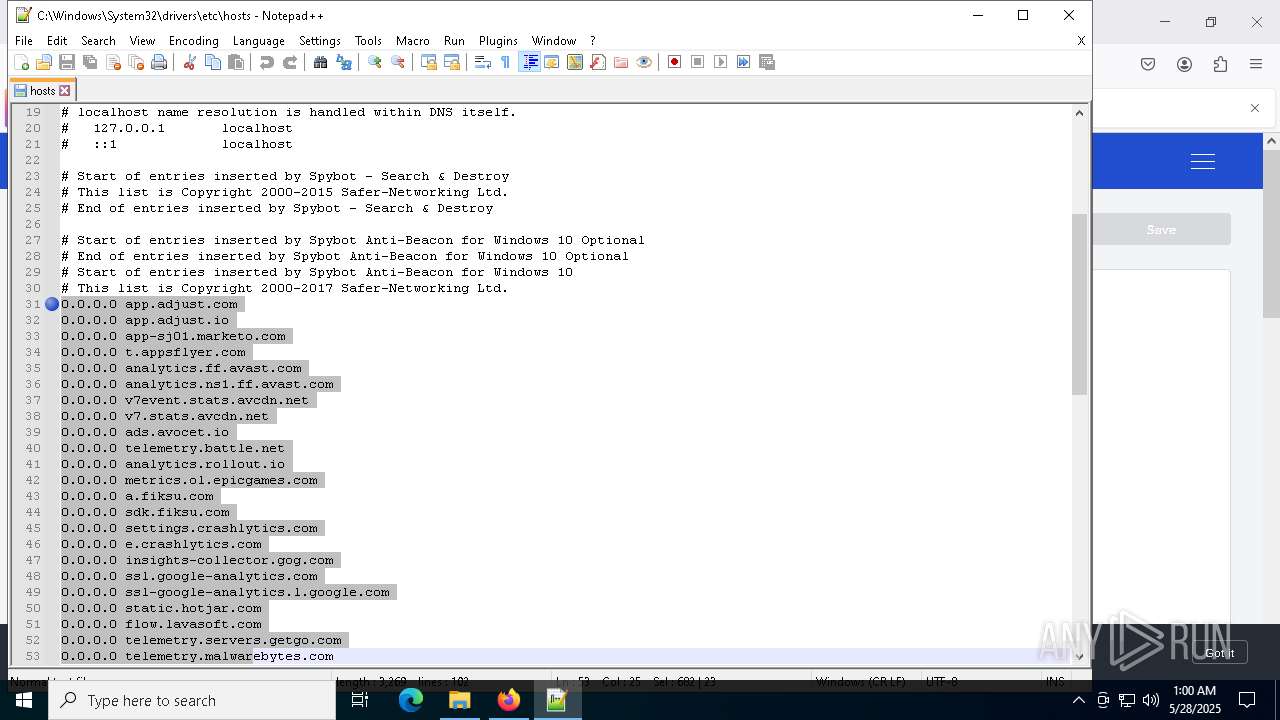The height and width of the screenshot is (720, 1280).
Task: Stop macro recording
Action: 698,62
